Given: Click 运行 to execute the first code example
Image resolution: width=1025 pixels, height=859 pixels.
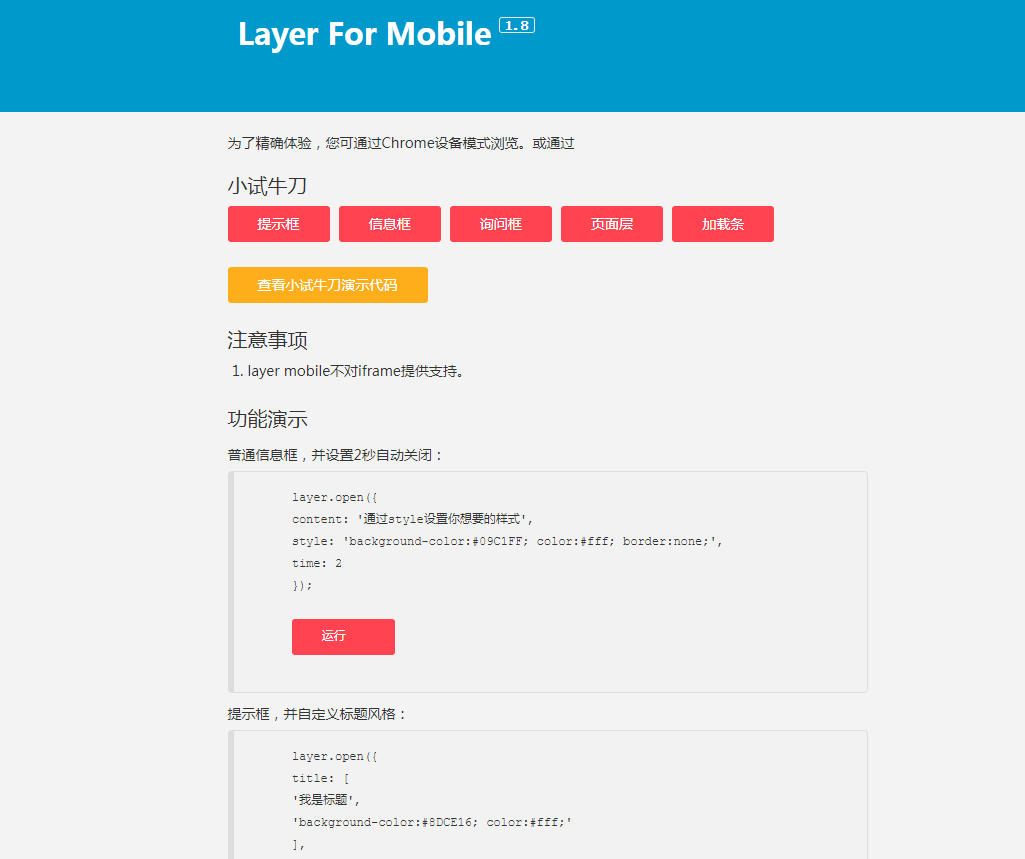Looking at the screenshot, I should (343, 637).
